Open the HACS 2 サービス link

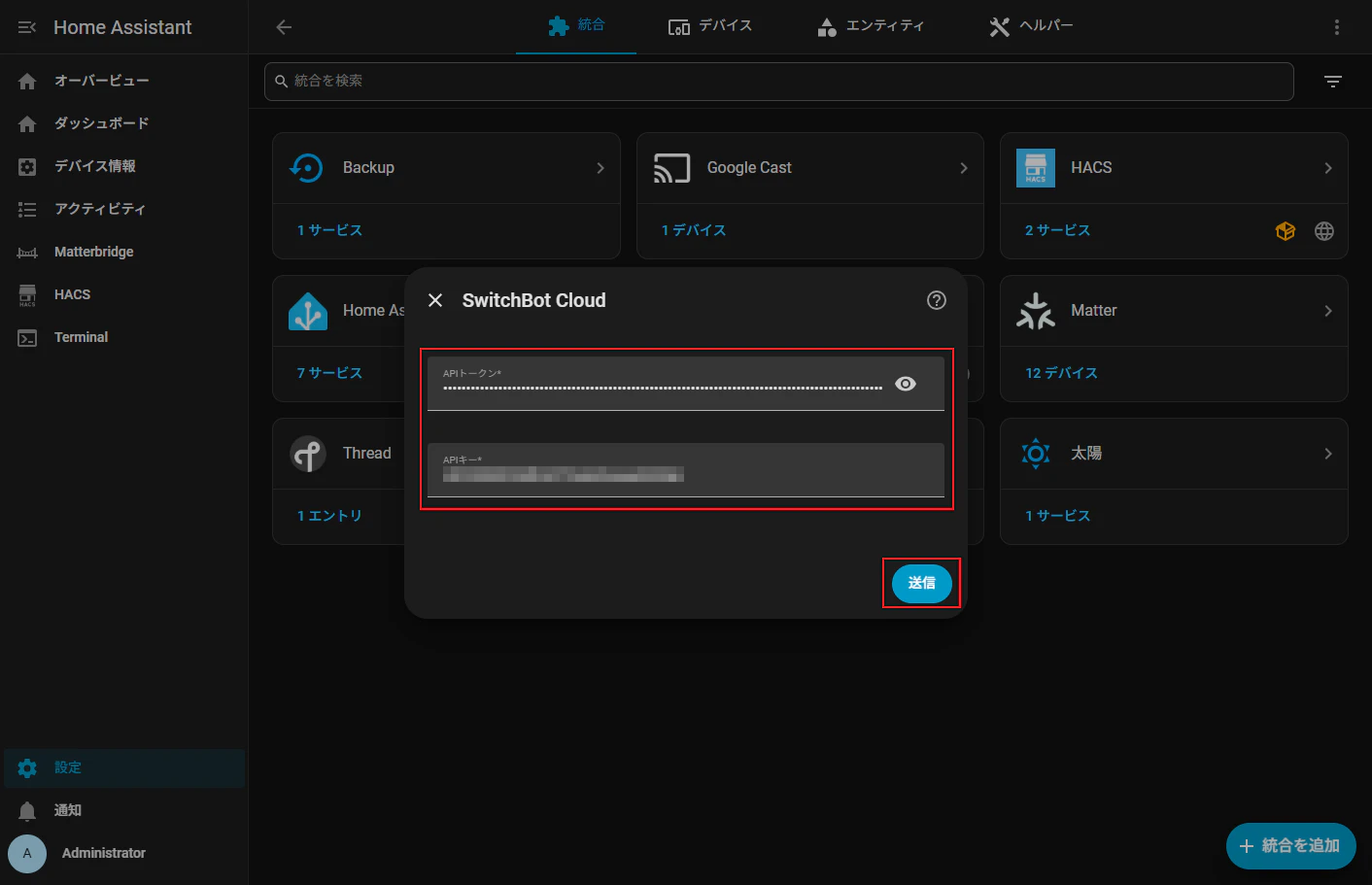point(1057,230)
